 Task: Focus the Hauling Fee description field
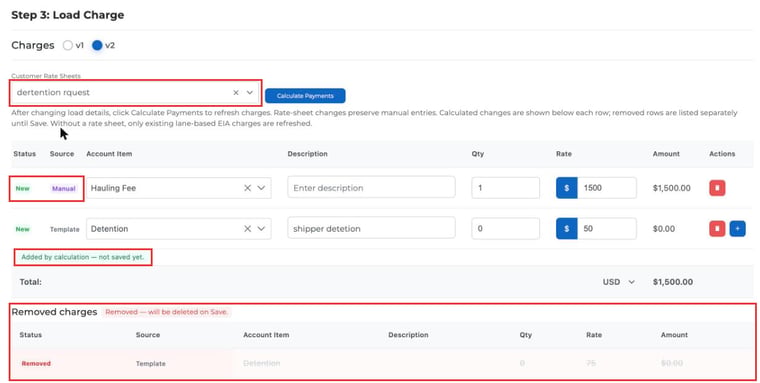[371, 188]
